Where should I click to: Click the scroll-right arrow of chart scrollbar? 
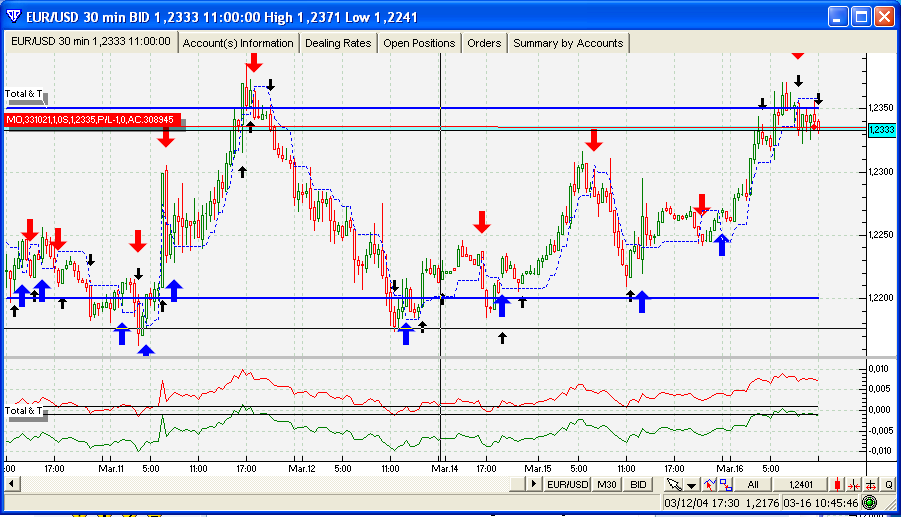click(534, 484)
